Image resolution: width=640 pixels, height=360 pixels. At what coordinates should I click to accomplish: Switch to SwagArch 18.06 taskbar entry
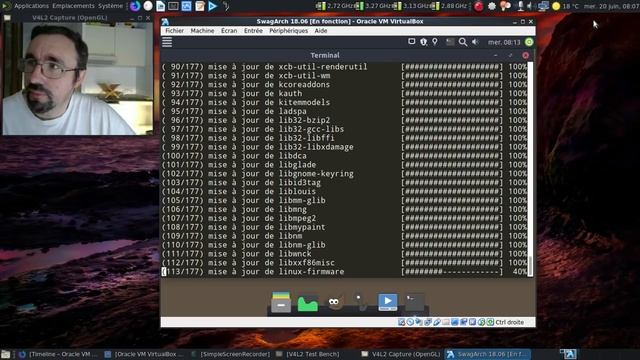[487, 354]
